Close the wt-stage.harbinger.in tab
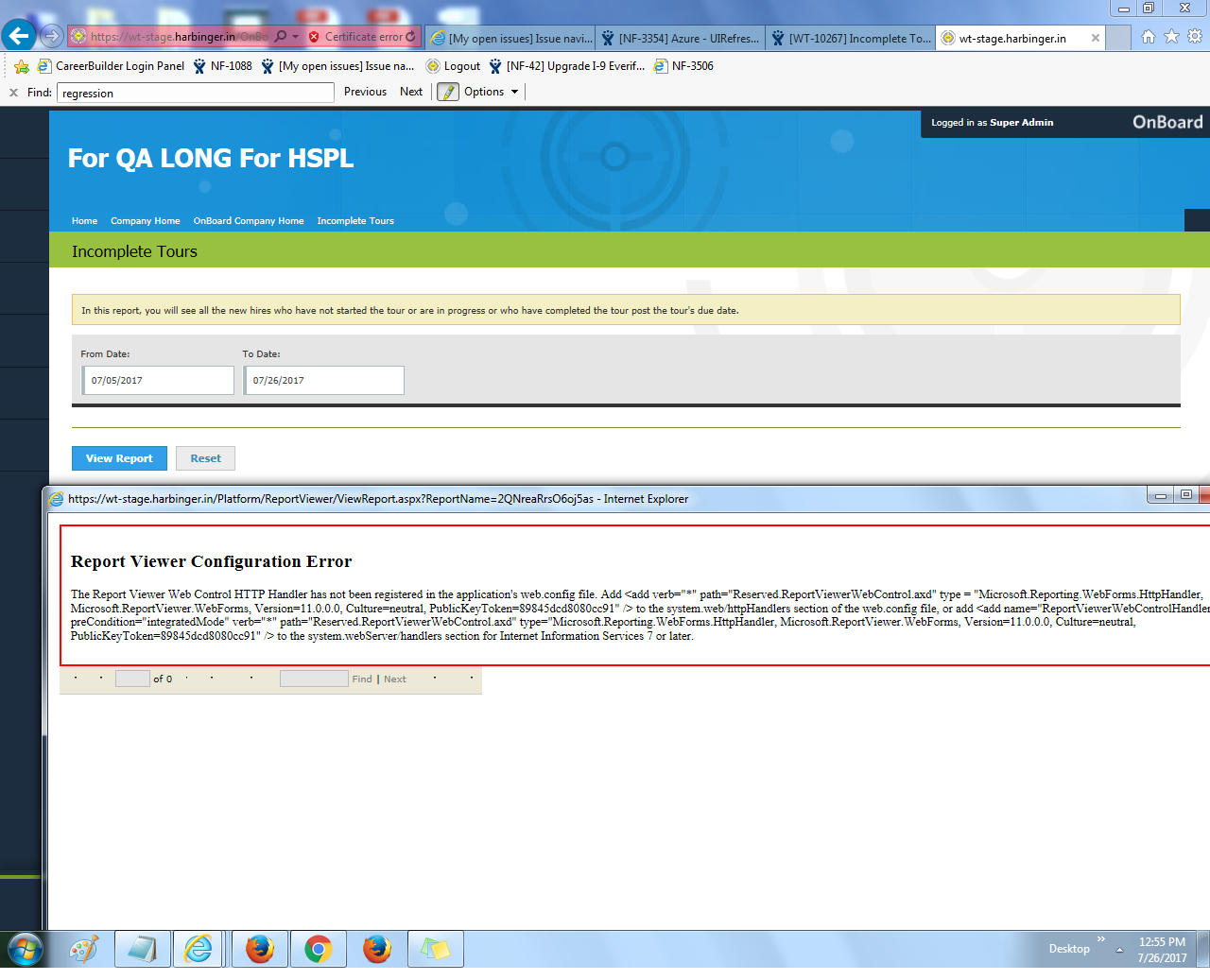 (x=1095, y=38)
